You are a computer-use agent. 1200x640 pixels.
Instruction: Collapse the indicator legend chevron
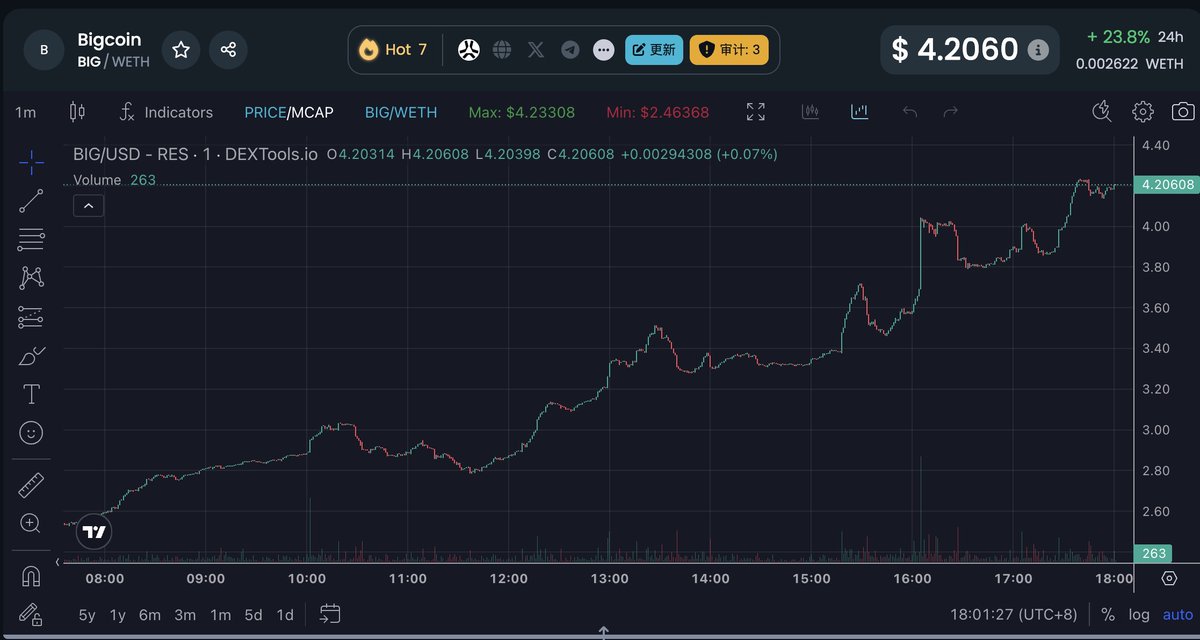coord(88,206)
